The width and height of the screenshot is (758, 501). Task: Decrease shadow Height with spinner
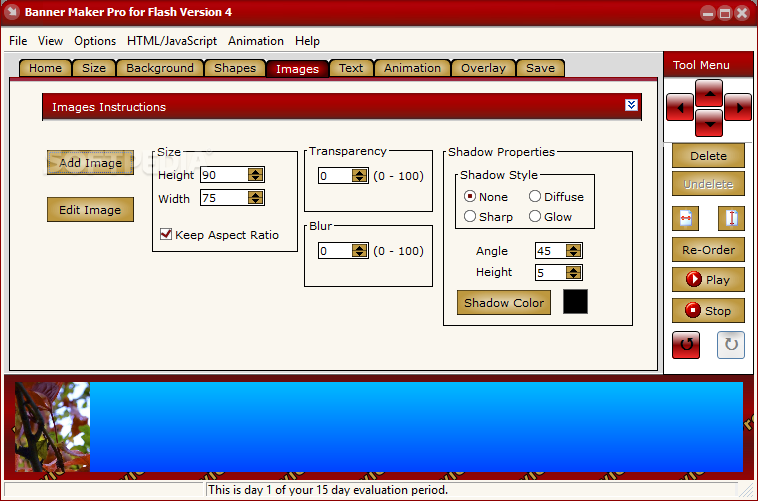point(573,275)
